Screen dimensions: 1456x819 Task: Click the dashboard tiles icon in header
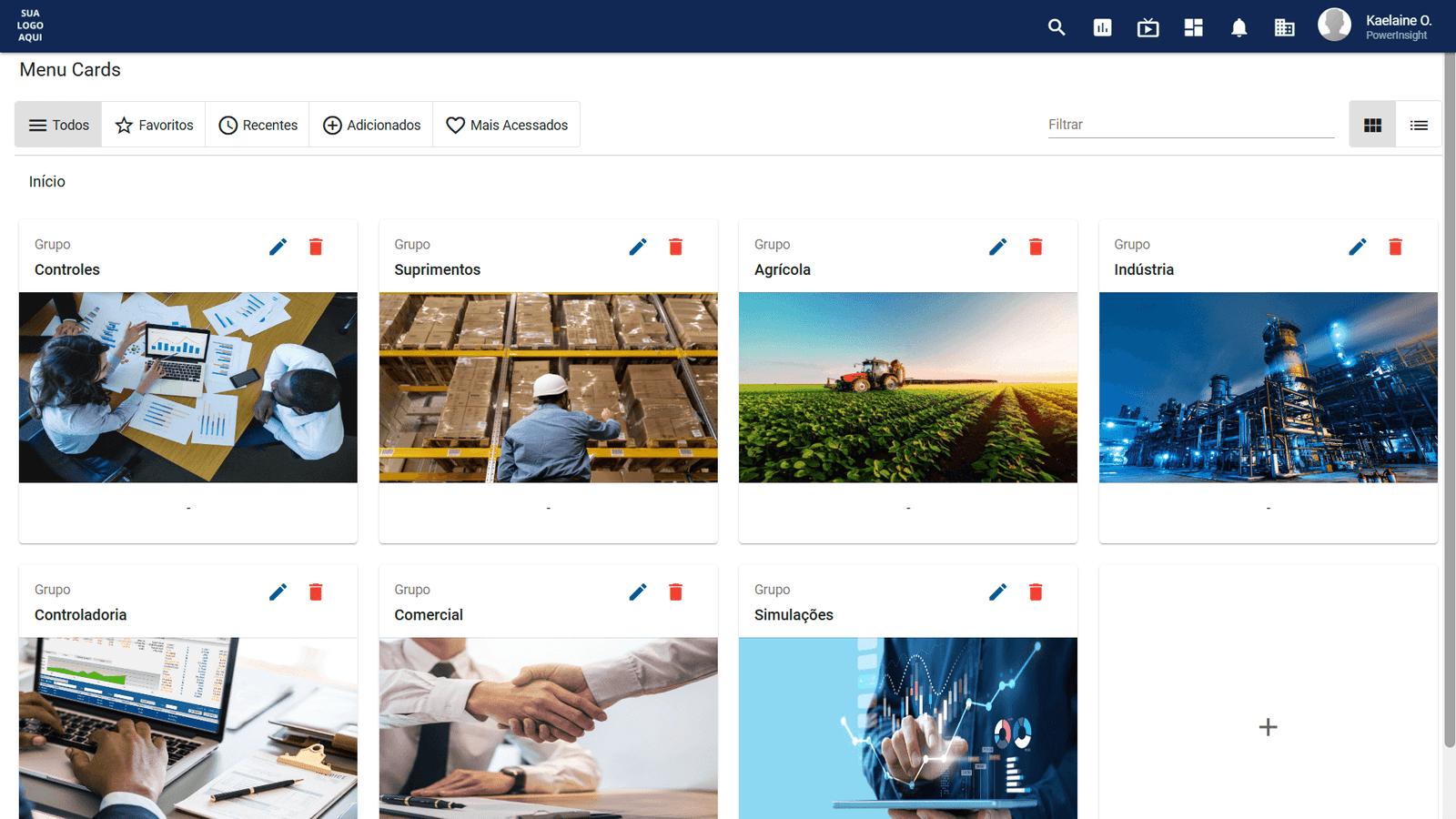coord(1193,27)
